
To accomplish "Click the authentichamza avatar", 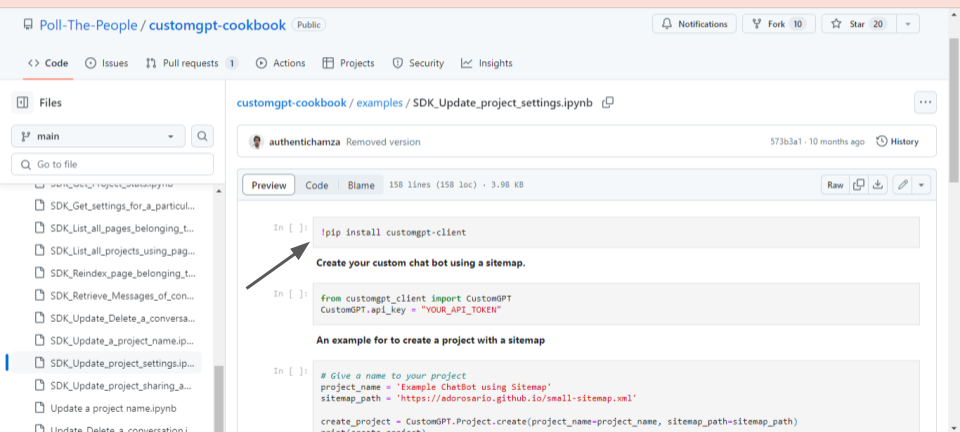I will (257, 142).
